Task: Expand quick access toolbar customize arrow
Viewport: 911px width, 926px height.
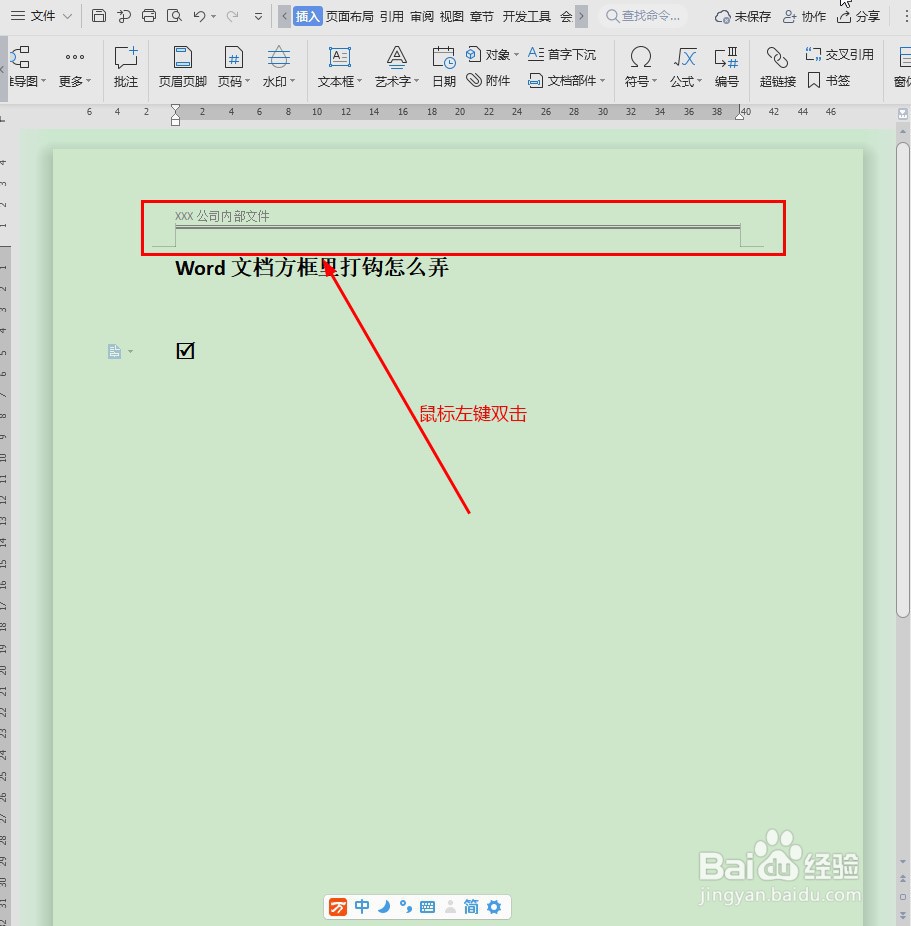Action: pos(258,17)
